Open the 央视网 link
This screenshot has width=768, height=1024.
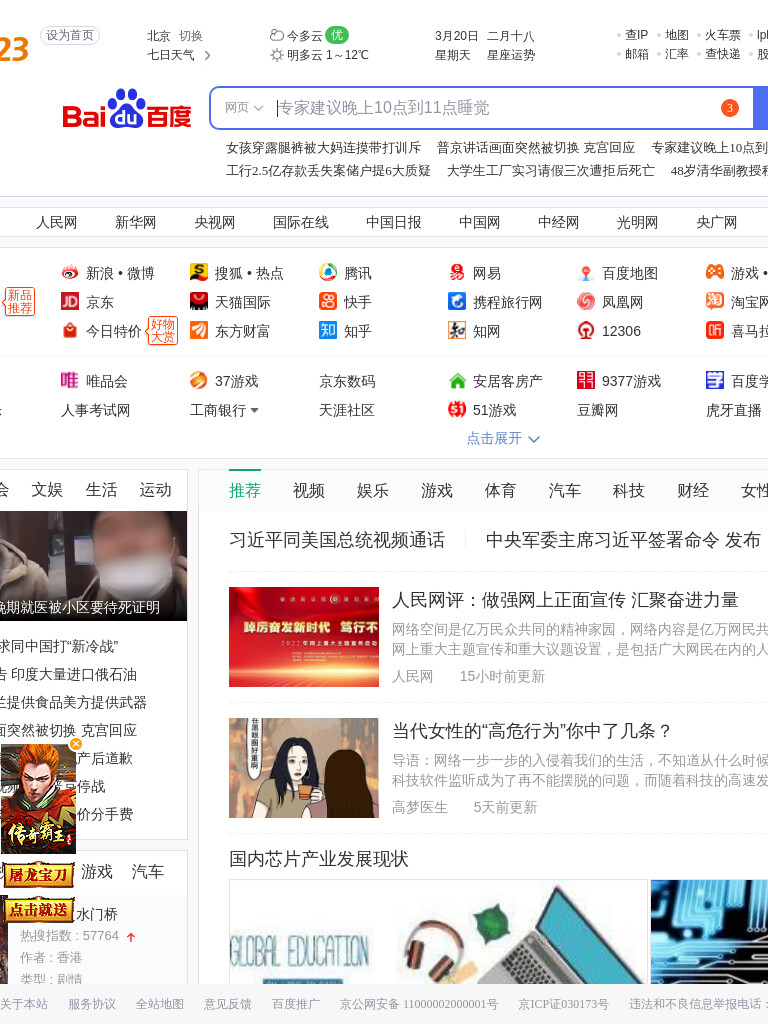pyautogui.click(x=214, y=223)
